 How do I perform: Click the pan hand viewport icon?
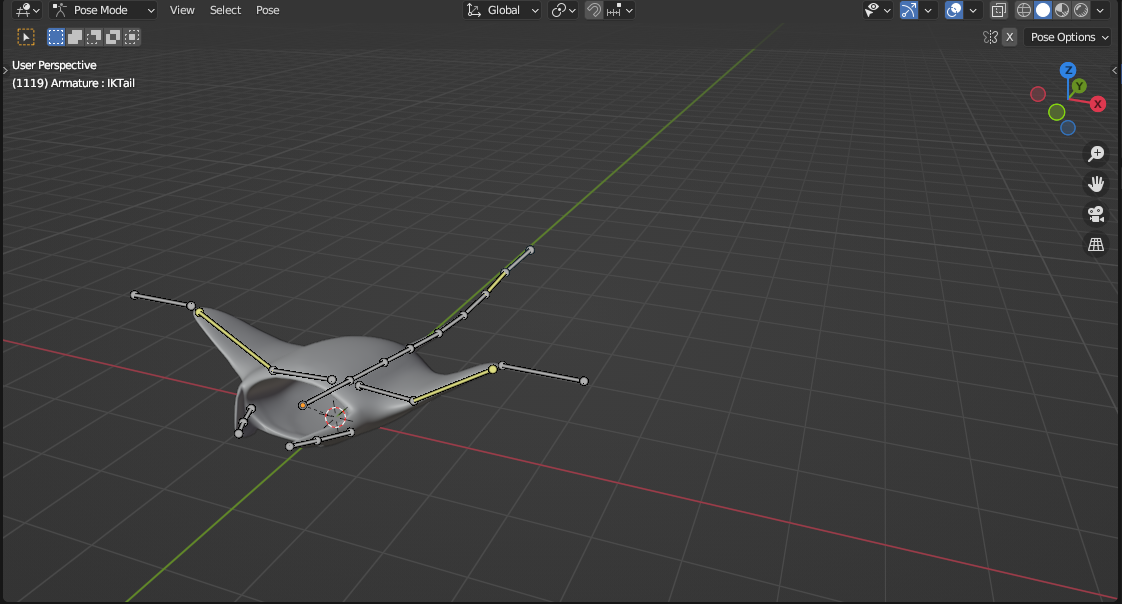(x=1096, y=184)
